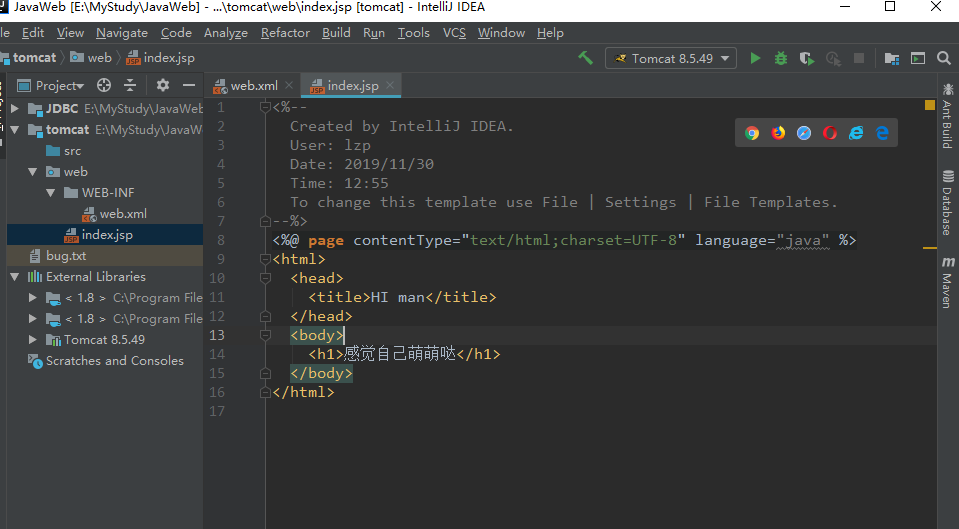This screenshot has height=529, width=959.
Task: Fold the body block at line 13
Action: point(265,335)
